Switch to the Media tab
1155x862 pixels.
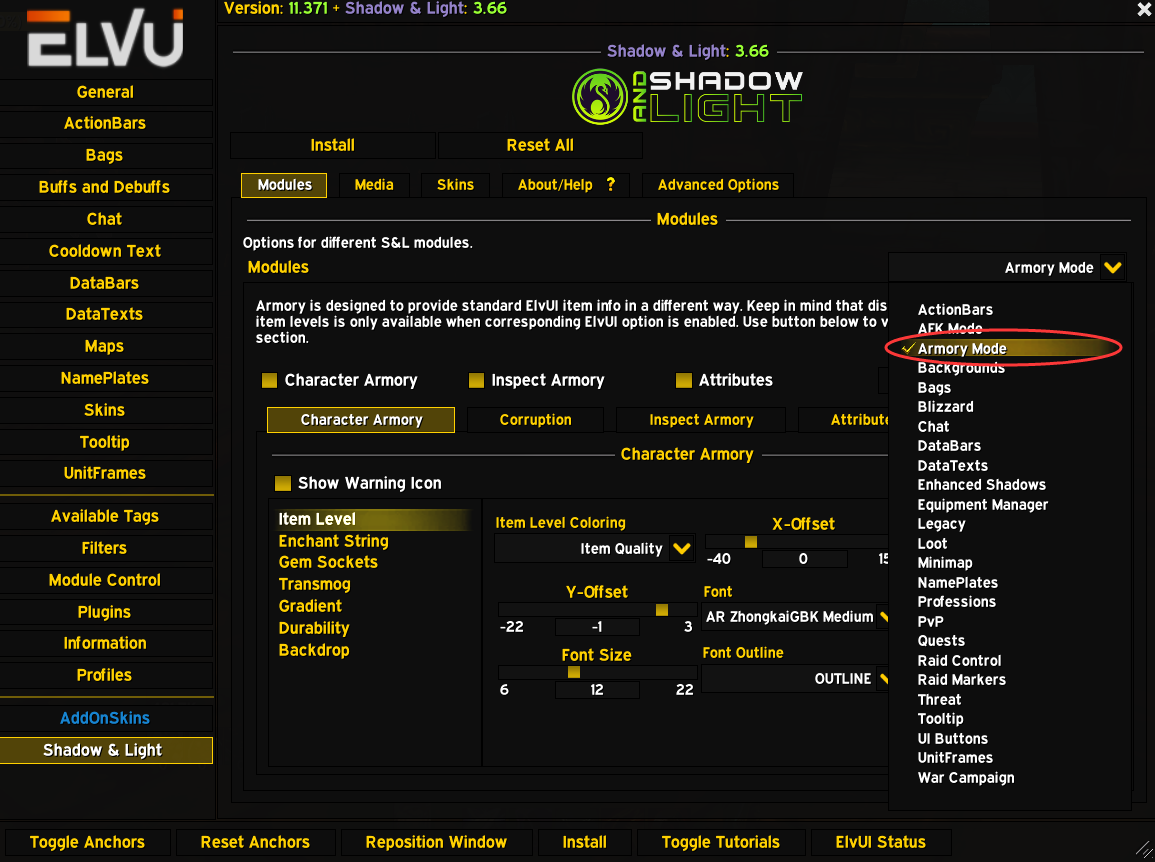click(x=374, y=185)
